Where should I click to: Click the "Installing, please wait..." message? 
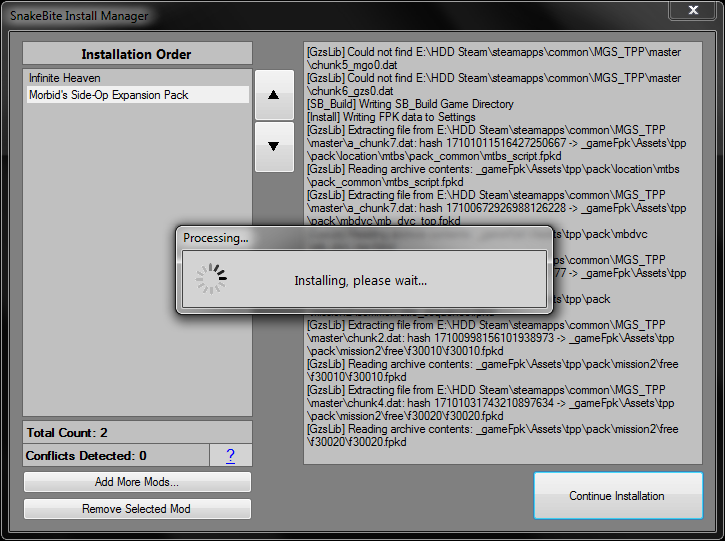coord(360,280)
